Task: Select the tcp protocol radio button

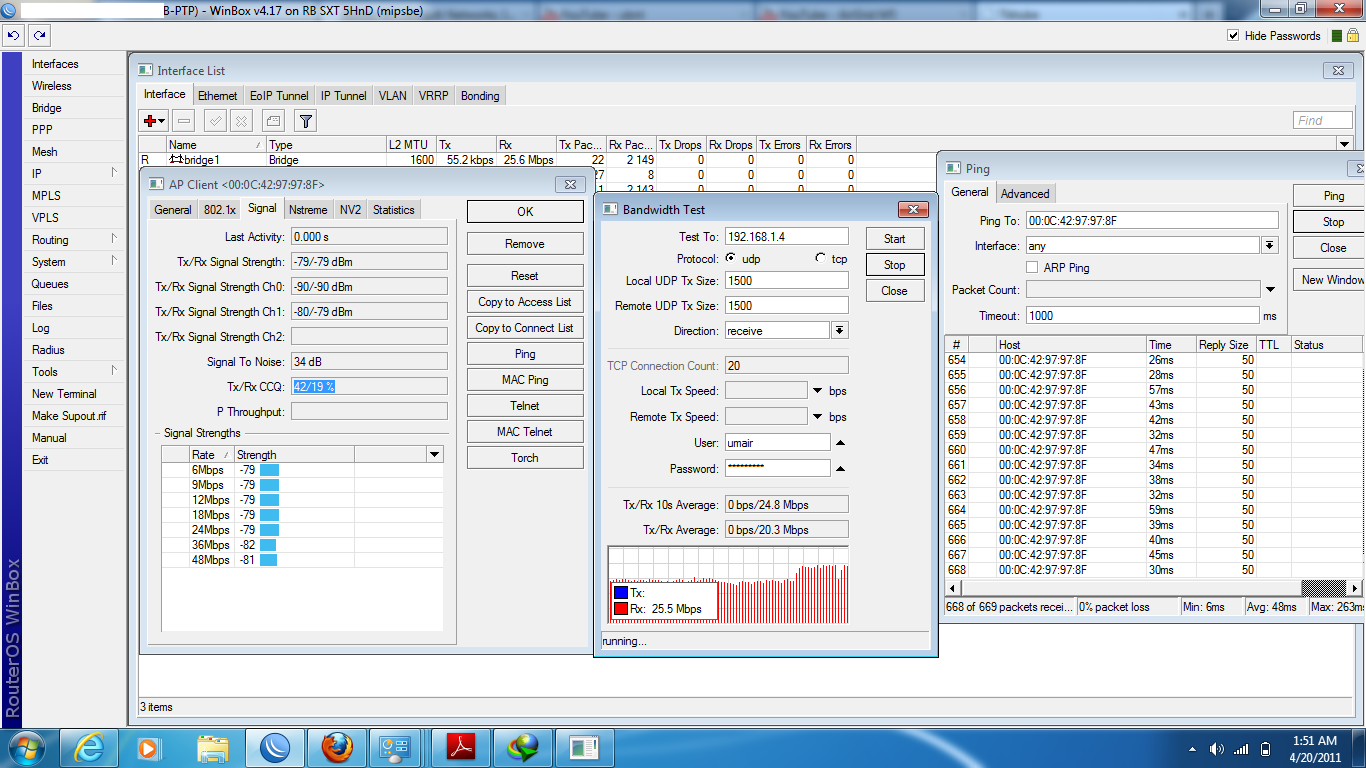Action: tap(821, 258)
